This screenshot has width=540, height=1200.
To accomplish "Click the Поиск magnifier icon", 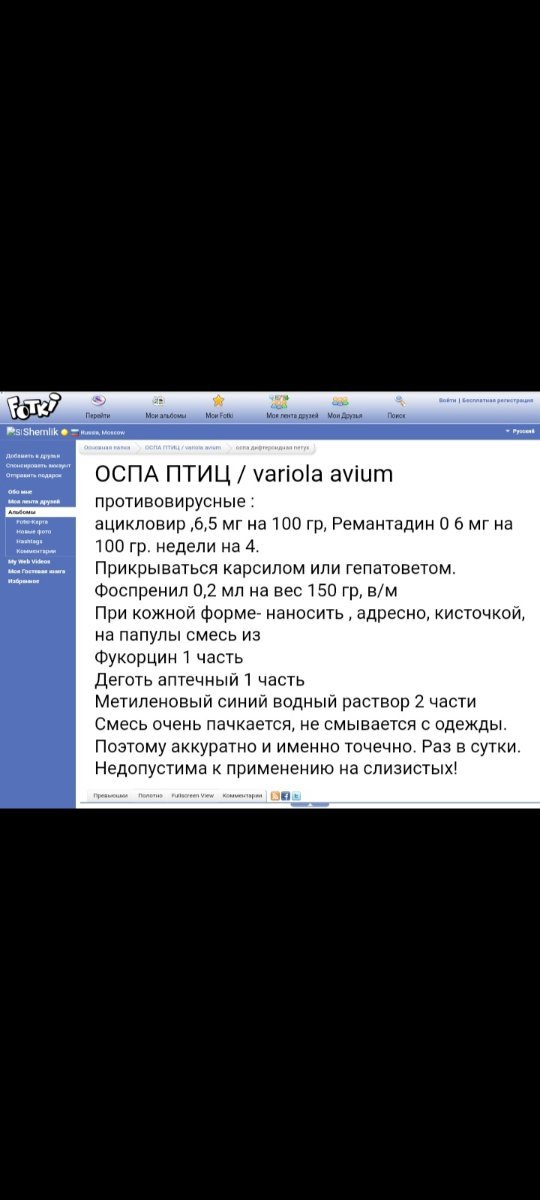I will coord(400,400).
